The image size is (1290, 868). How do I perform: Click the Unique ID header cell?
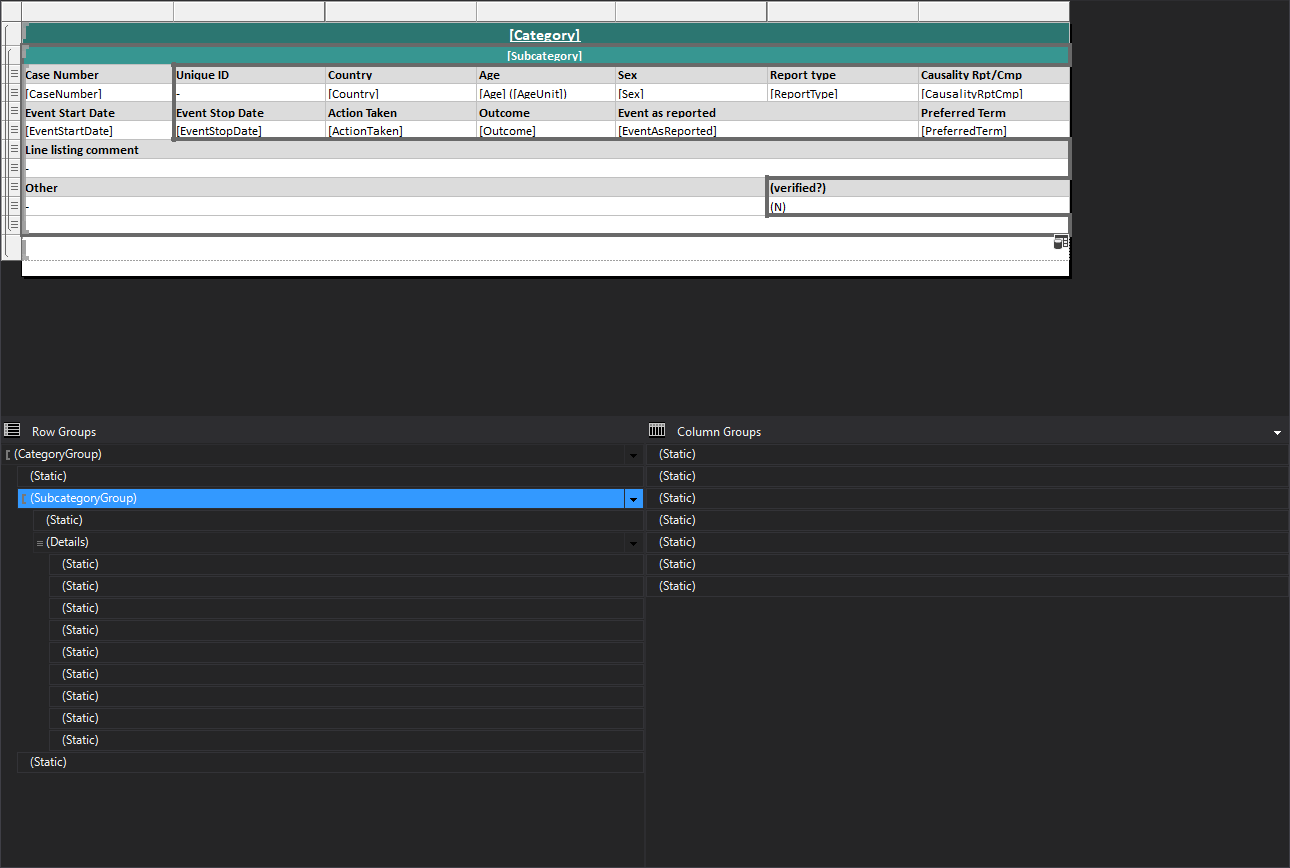250,75
